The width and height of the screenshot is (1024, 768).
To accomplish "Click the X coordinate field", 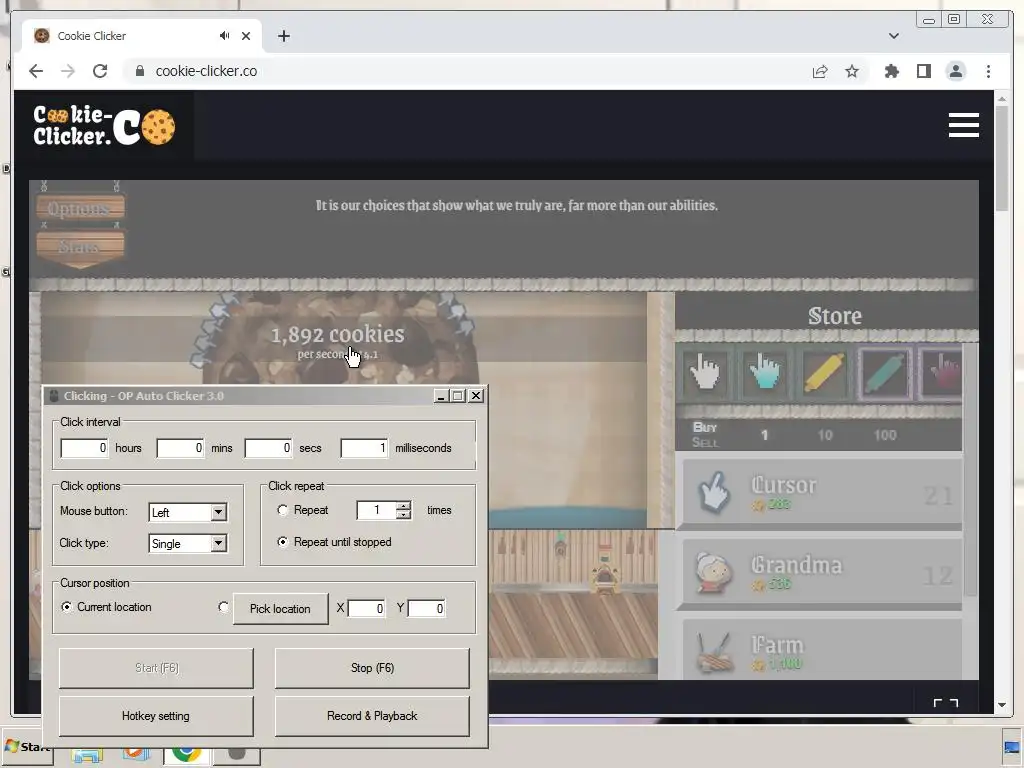I will (x=366, y=609).
